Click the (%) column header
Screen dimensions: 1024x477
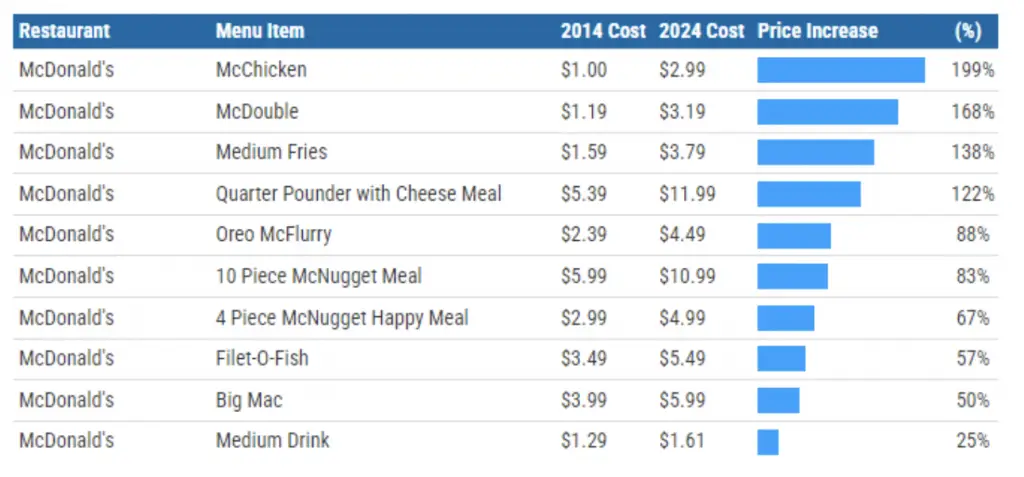967,31
